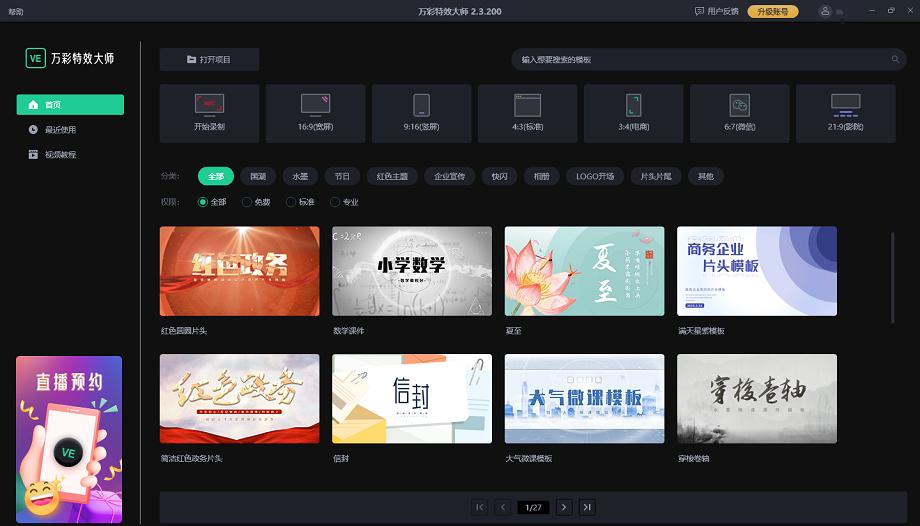The width and height of the screenshot is (920, 526).
Task: Click the 万彩特效大师 VE logo
Action: (x=70, y=58)
